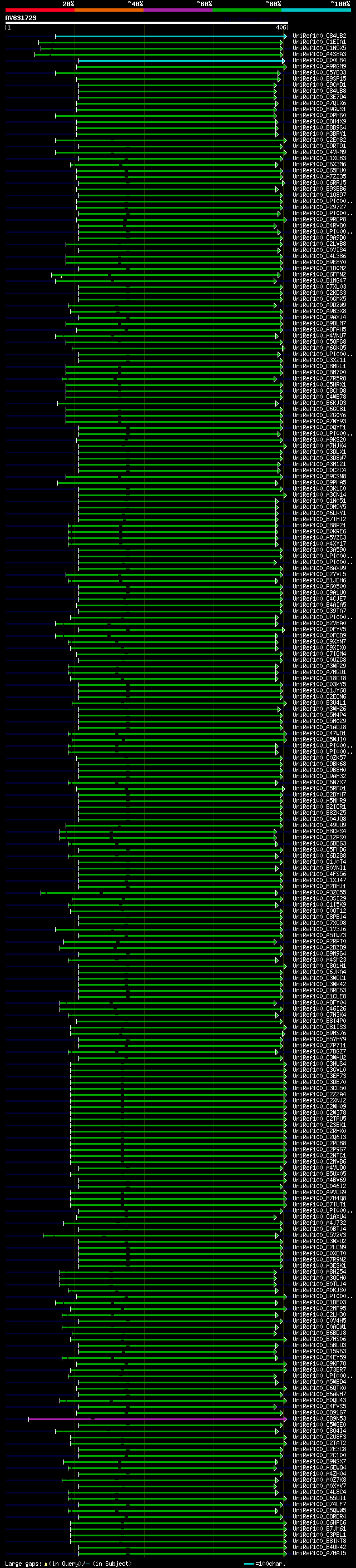This screenshot has width=356, height=1568.
Task: Open the UniRef100_Q00UB4 hit link
Action: 319,60
